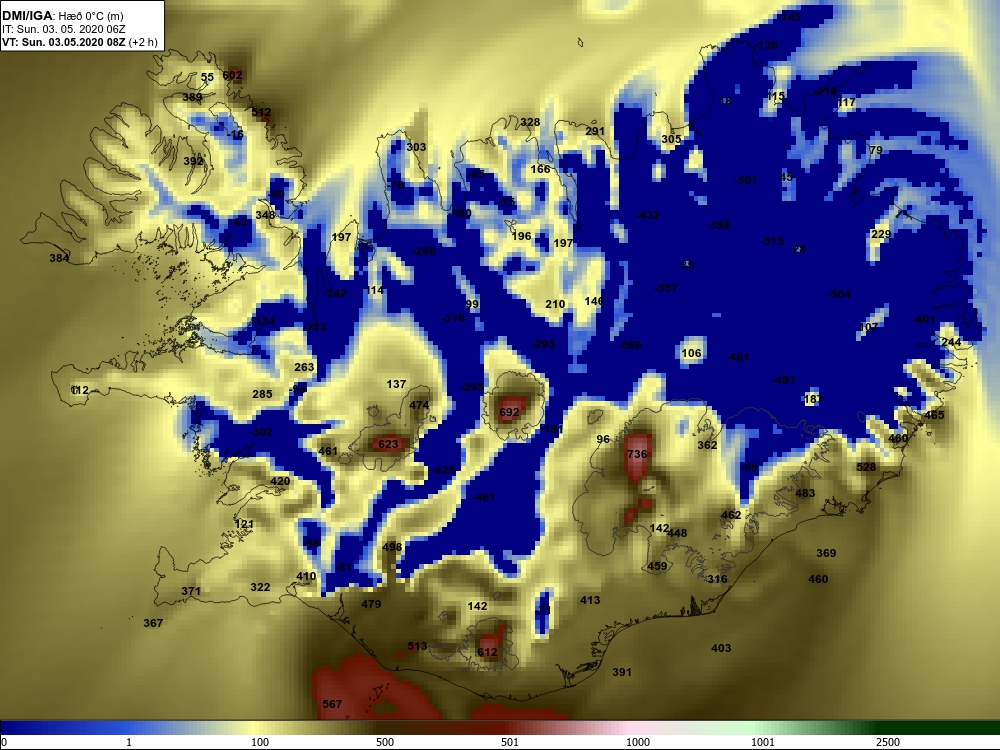
Task: Select the 512 height value
Action: [261, 112]
